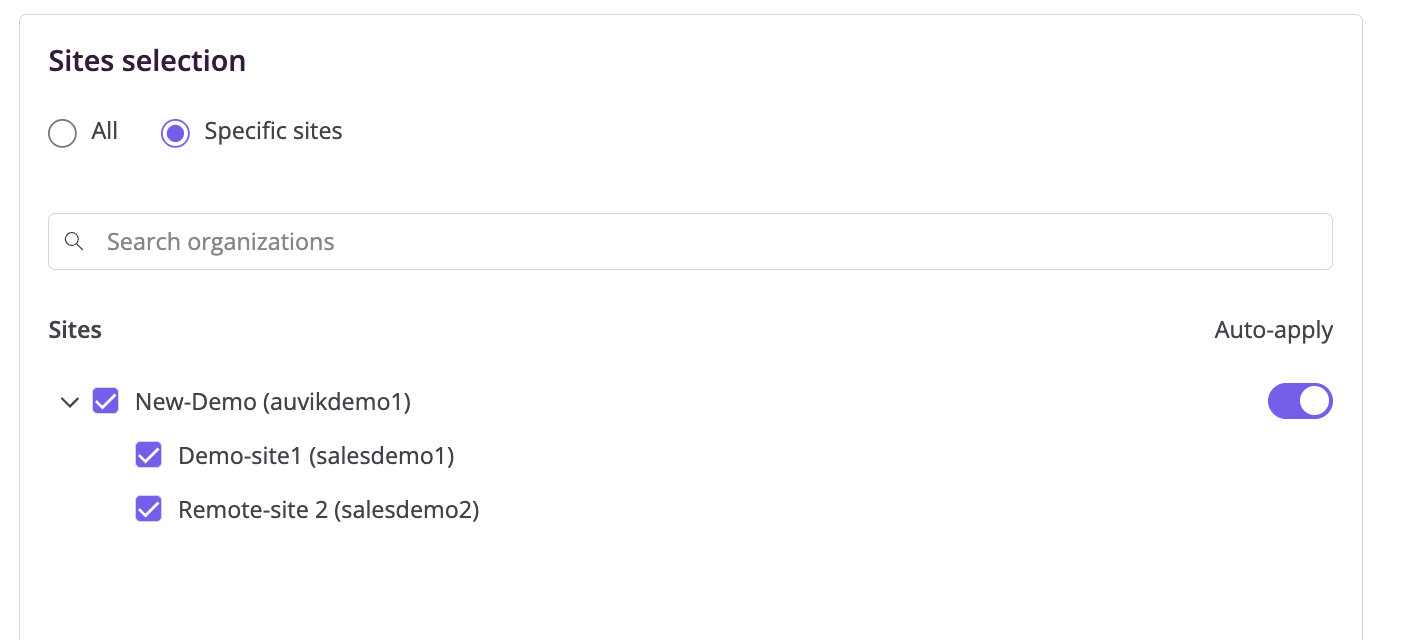This screenshot has width=1422, height=640.
Task: Uncheck the Remote-site 2 (salesdemo2) checkbox
Action: coord(148,509)
